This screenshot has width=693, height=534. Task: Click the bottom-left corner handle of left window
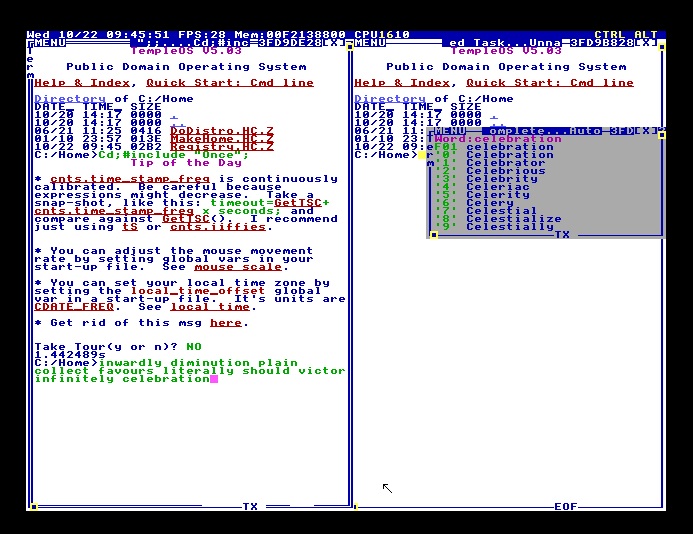pos(34,507)
